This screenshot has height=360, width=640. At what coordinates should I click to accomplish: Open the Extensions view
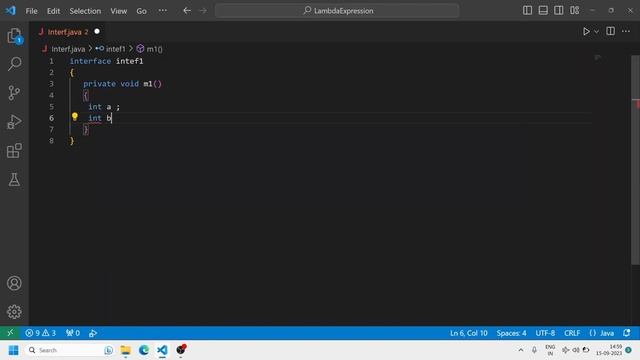click(x=14, y=151)
